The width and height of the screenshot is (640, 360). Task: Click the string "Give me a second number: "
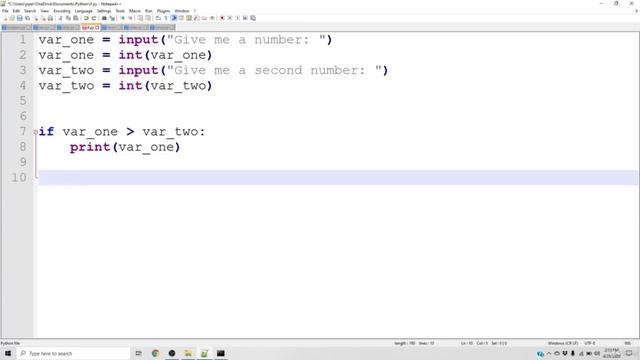(x=274, y=70)
